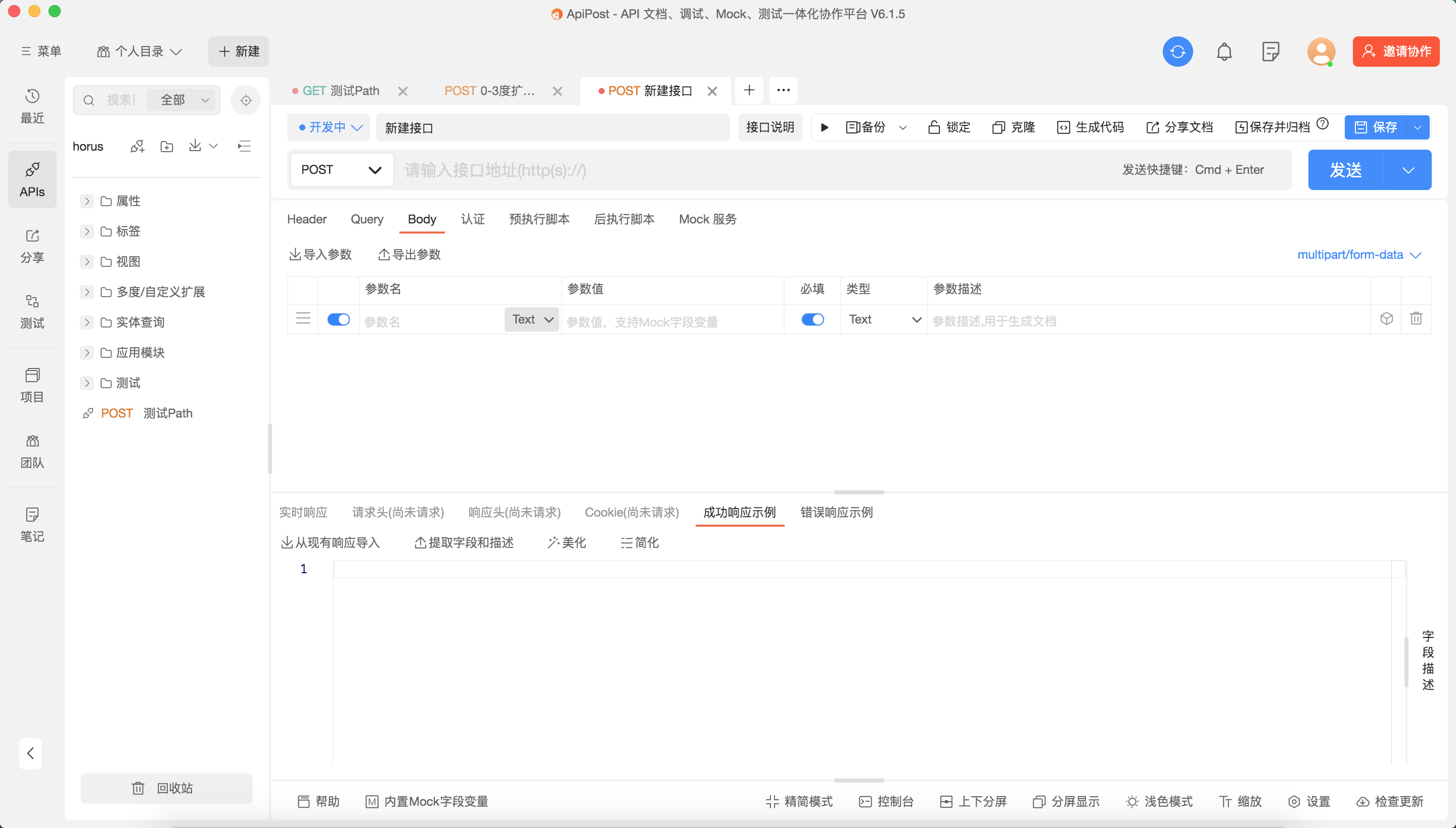This screenshot has width=1456, height=828.
Task: Delete the parameter row with trash icon
Action: pos(1416,318)
